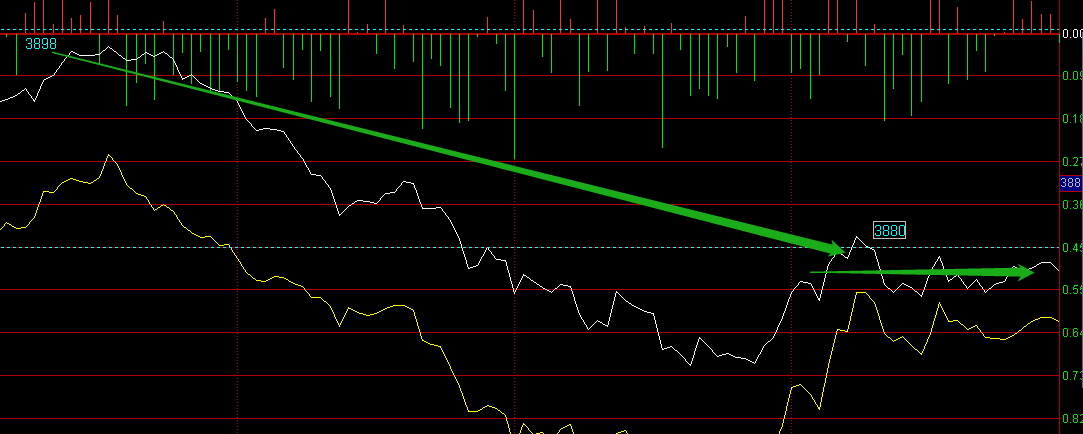Click the 3898 price label
Viewport: 1083px width, 434px height.
point(41,44)
